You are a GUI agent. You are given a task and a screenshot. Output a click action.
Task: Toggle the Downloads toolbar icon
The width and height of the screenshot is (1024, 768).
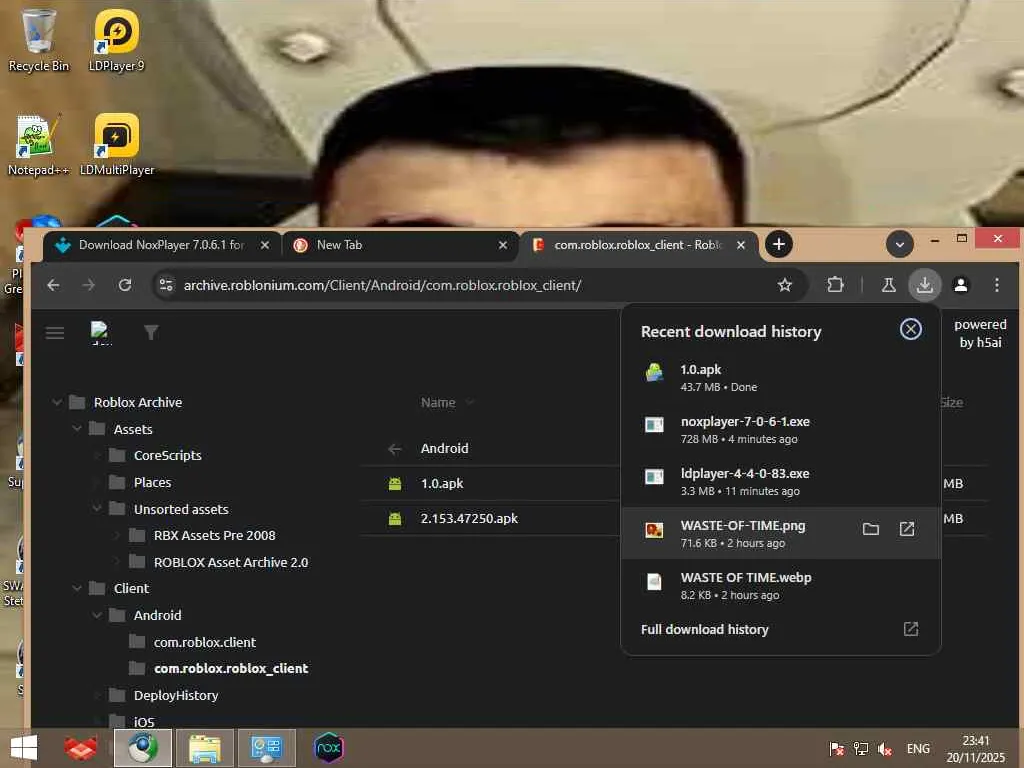[925, 285]
